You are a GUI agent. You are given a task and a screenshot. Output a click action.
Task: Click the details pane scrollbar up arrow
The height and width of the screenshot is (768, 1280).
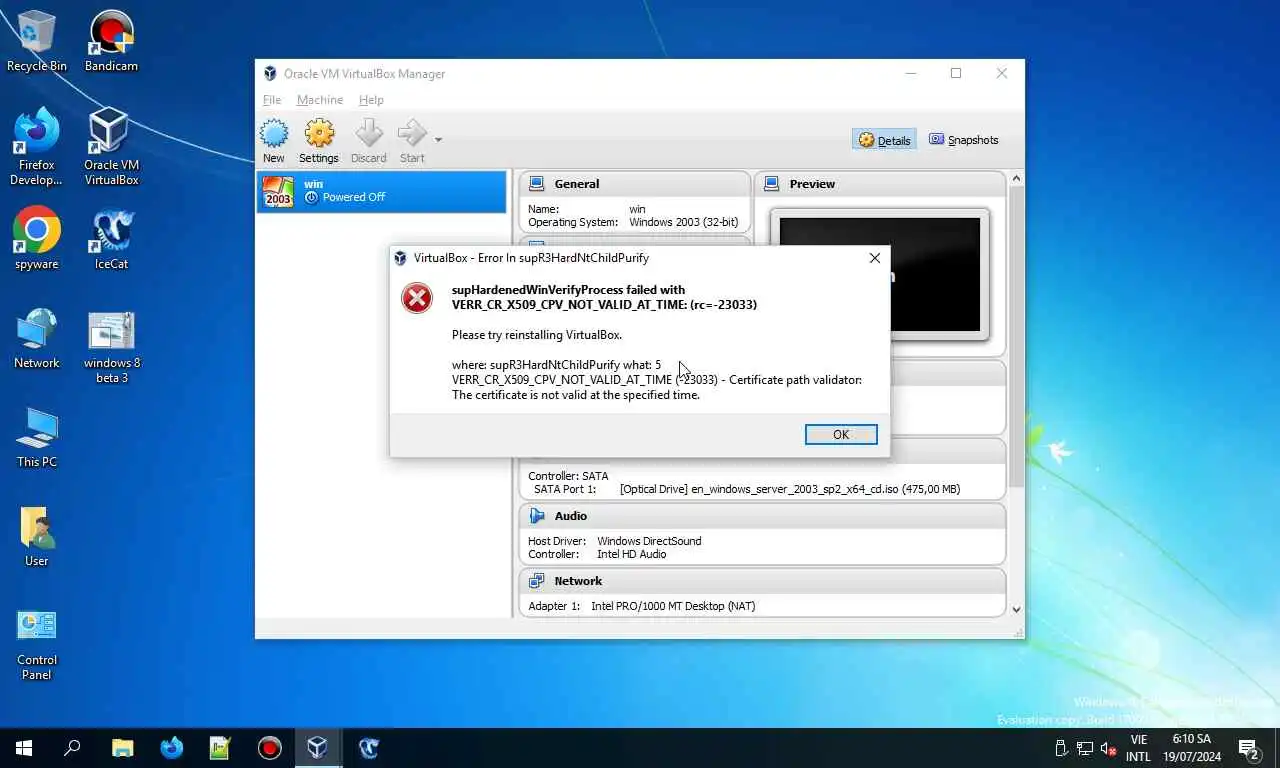[1016, 179]
